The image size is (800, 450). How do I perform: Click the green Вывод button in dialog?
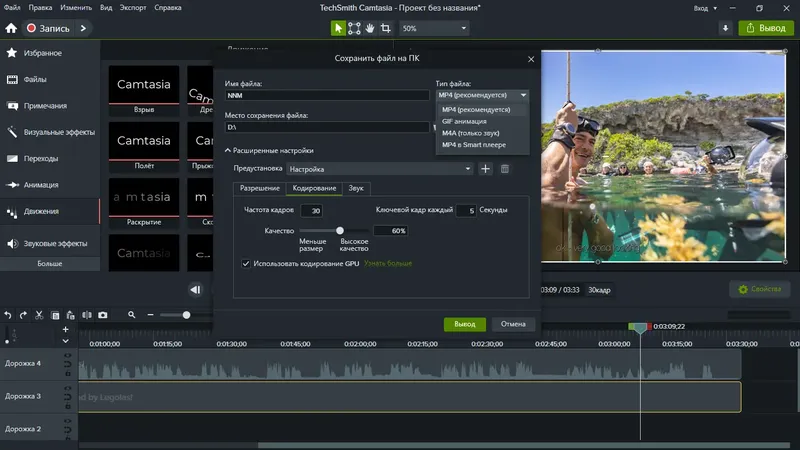click(x=464, y=324)
